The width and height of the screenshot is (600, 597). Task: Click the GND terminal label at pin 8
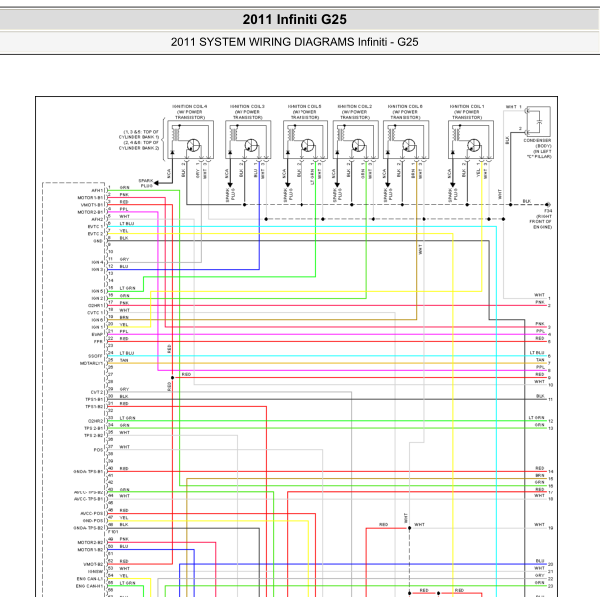point(98,241)
